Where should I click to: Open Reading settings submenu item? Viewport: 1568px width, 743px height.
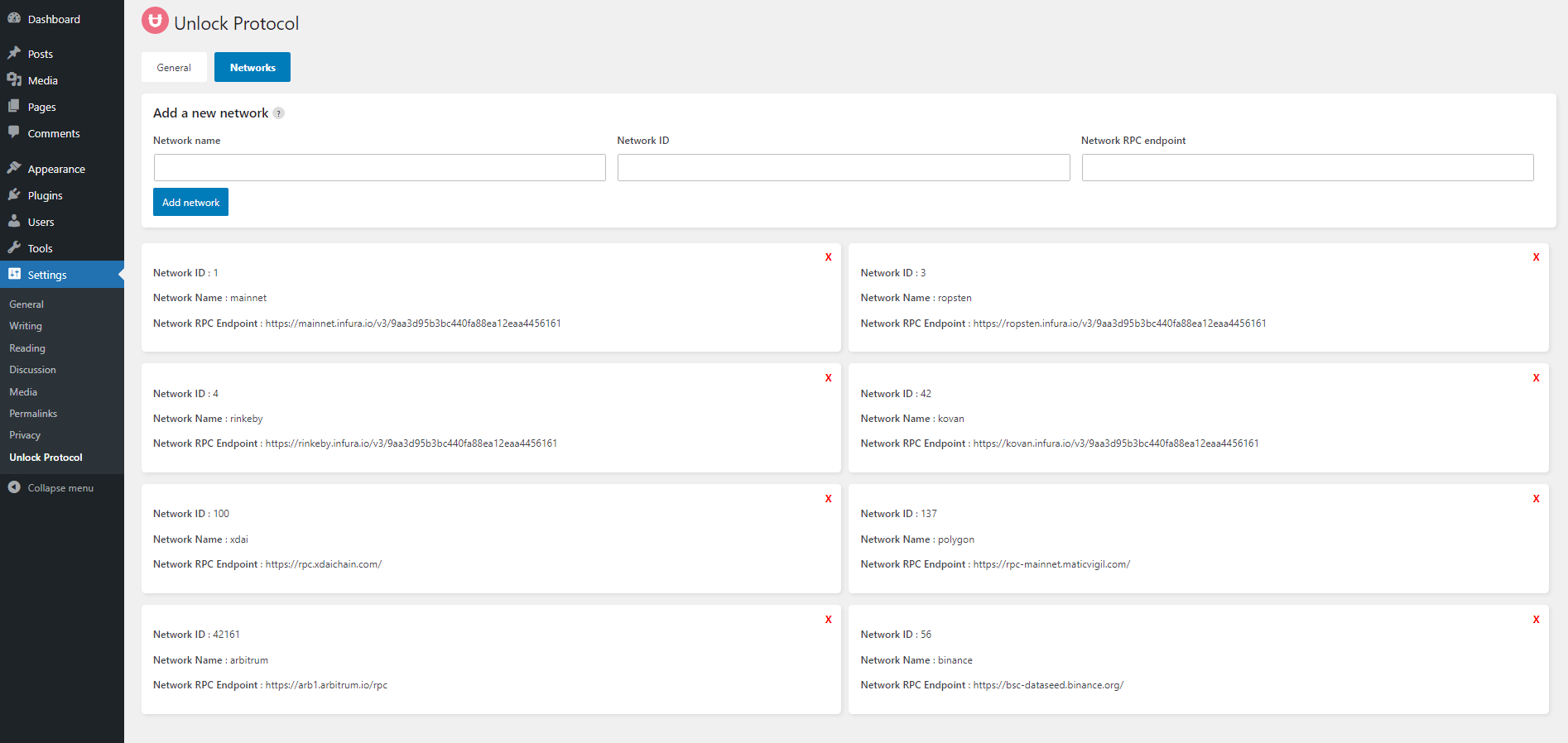(27, 348)
